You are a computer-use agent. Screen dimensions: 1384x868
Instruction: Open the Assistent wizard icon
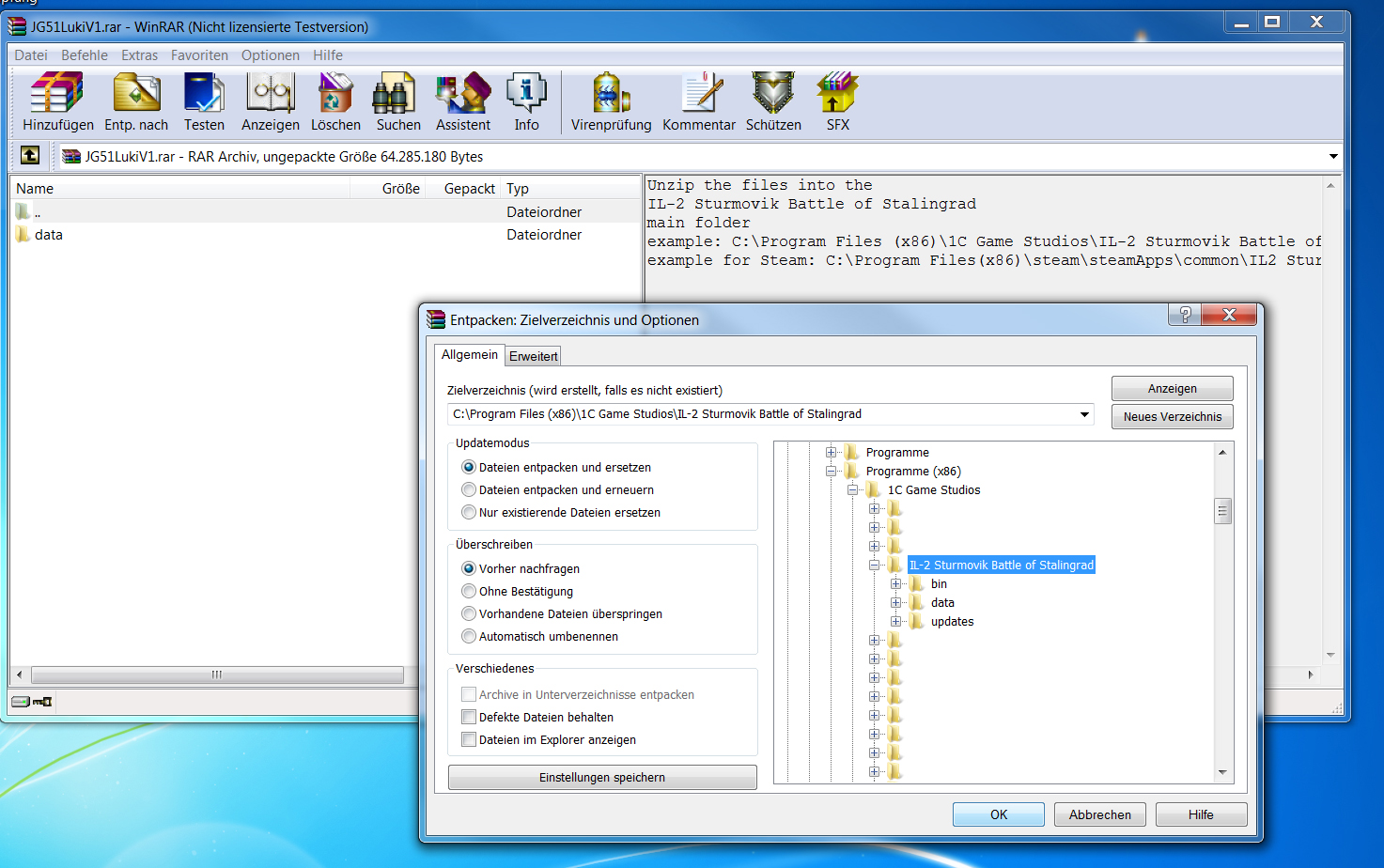[463, 94]
